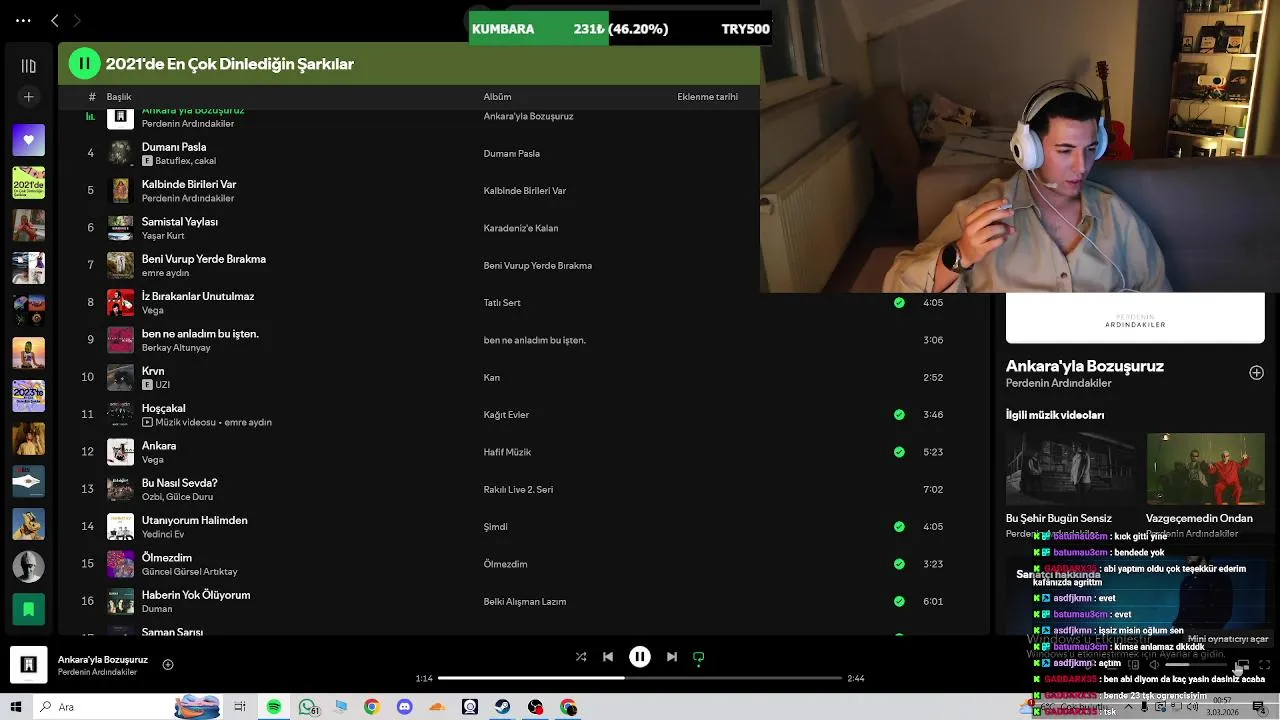Sort by the # column header
Viewport: 1280px width, 720px height.
point(92,97)
